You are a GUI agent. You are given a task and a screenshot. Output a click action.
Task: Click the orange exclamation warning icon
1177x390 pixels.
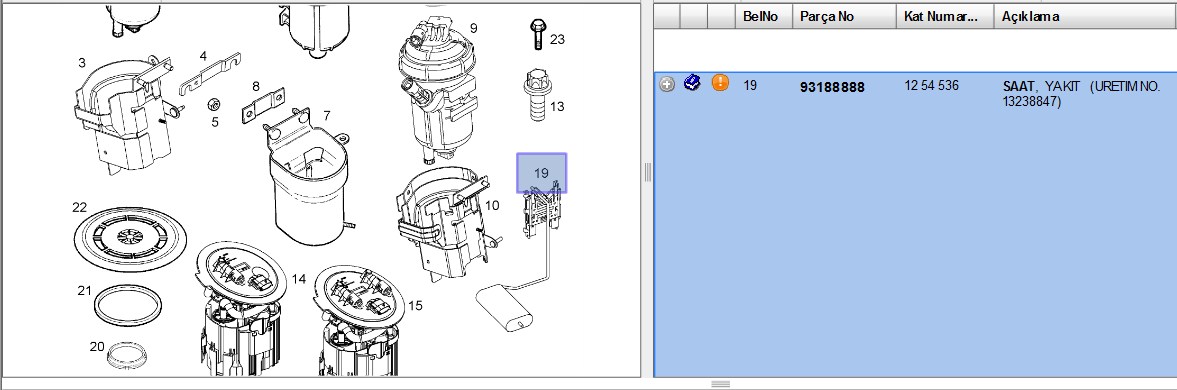pos(720,82)
